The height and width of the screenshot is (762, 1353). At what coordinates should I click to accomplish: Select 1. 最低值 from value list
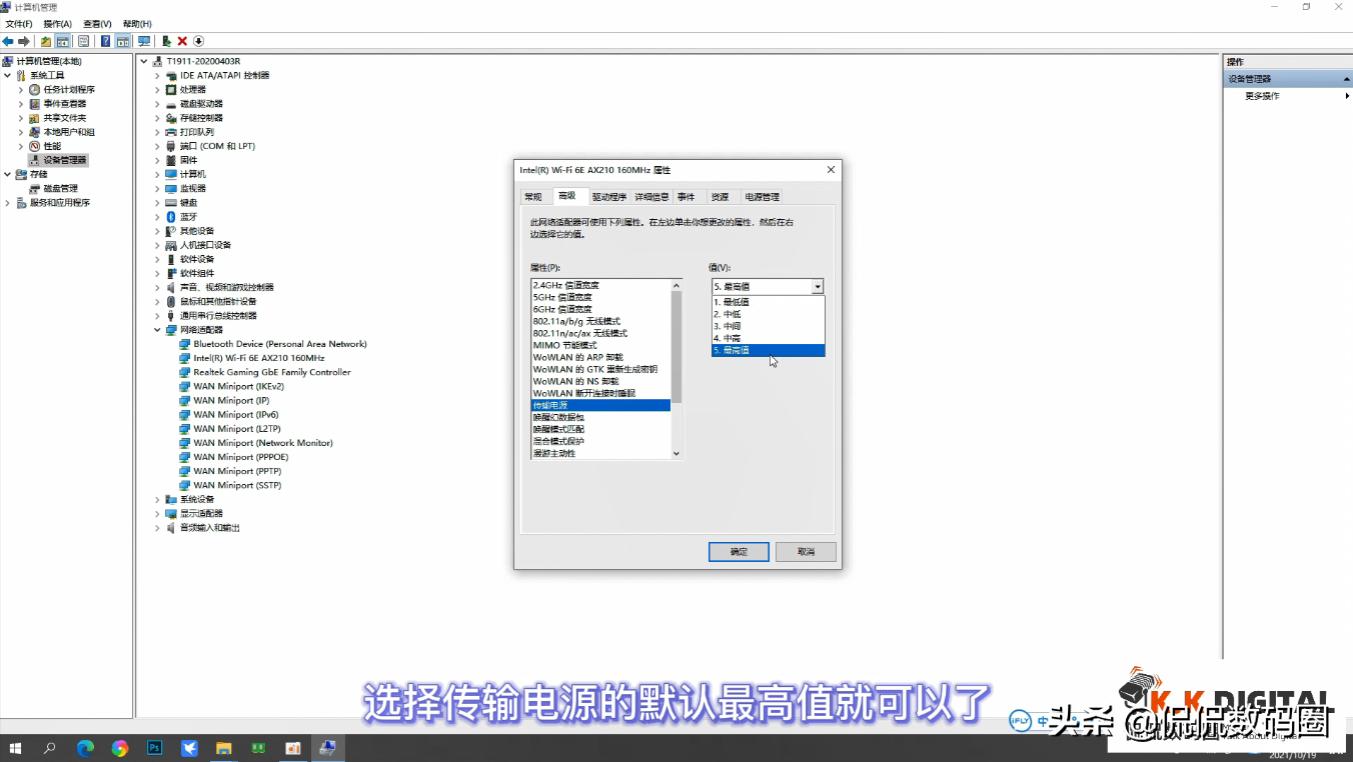[735, 302]
